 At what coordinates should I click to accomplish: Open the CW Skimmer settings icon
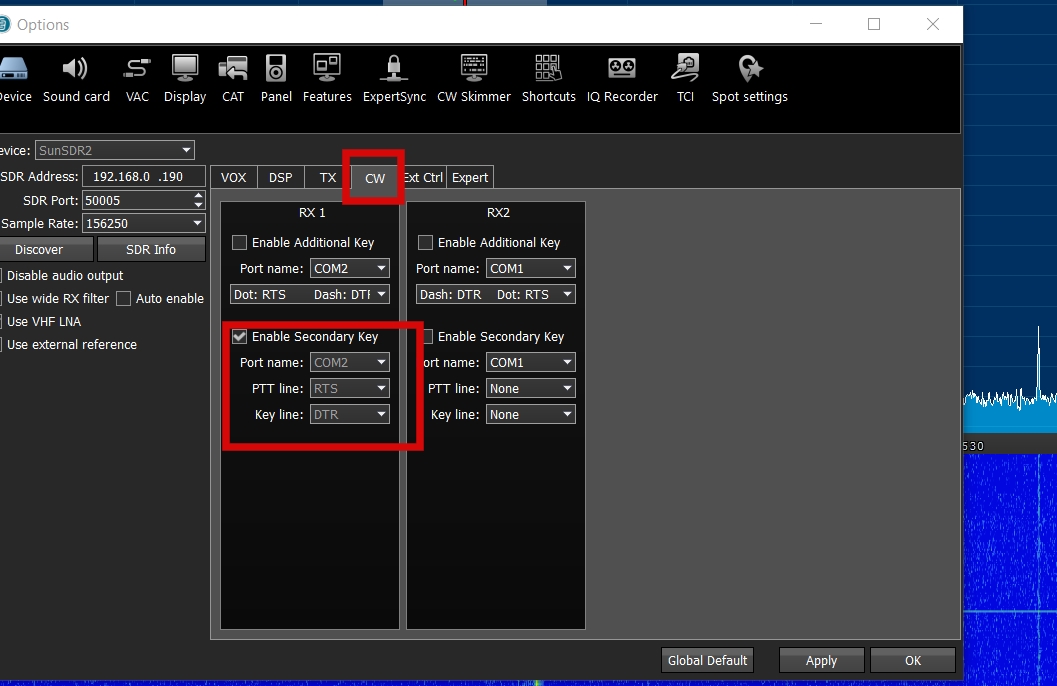[474, 79]
